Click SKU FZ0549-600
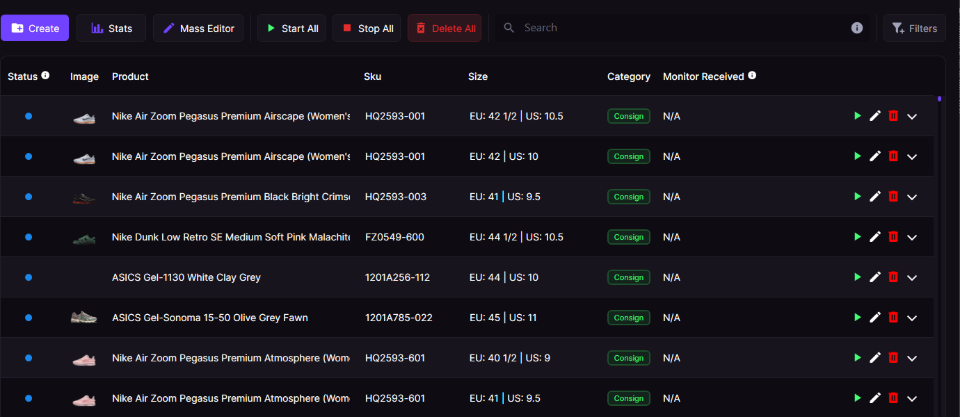960x417 pixels. (394, 237)
